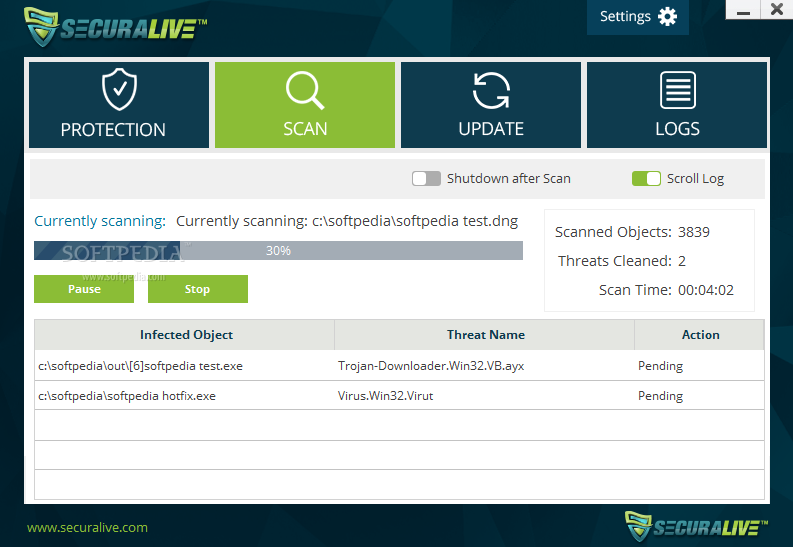Click the scanned file path softpedia test.dng
The width and height of the screenshot is (793, 547).
(x=415, y=221)
